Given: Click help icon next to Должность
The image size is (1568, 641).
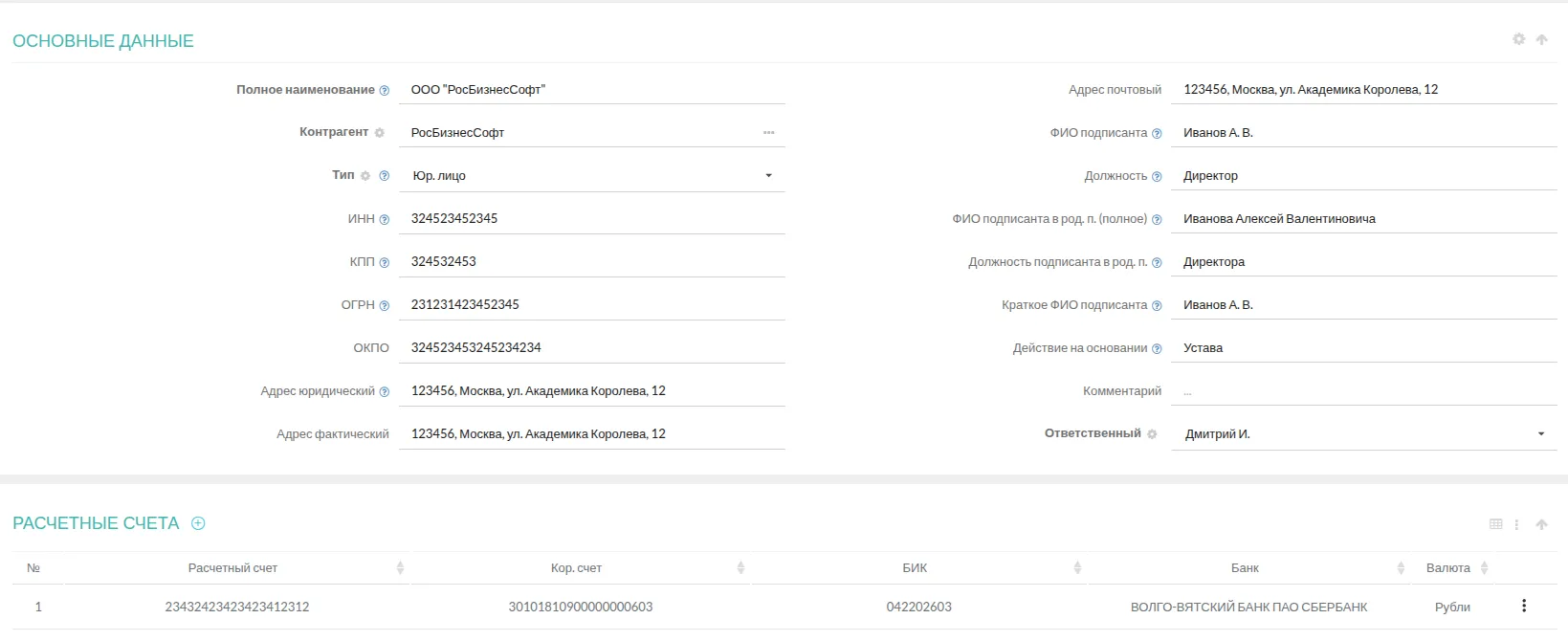Looking at the screenshot, I should tap(1157, 177).
